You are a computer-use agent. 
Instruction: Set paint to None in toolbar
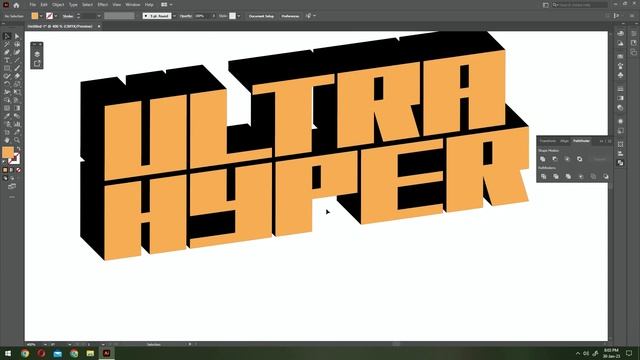[18, 170]
